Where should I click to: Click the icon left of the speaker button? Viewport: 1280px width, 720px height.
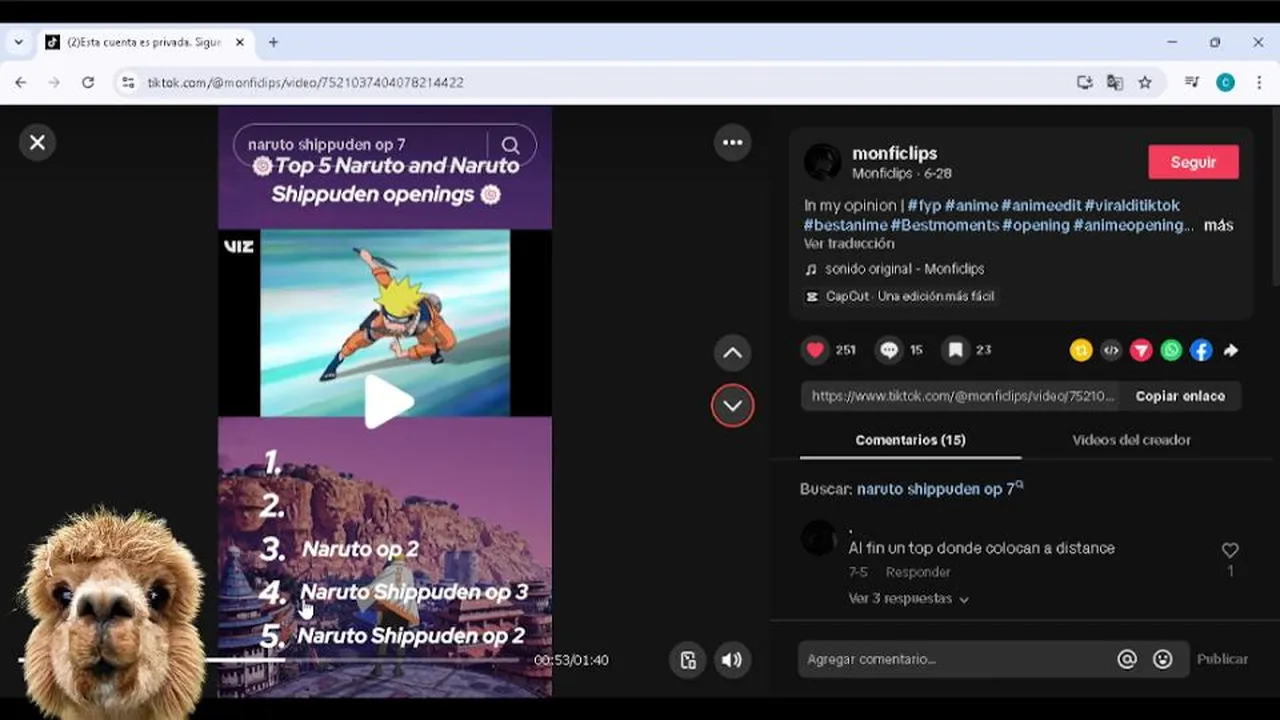[687, 660]
